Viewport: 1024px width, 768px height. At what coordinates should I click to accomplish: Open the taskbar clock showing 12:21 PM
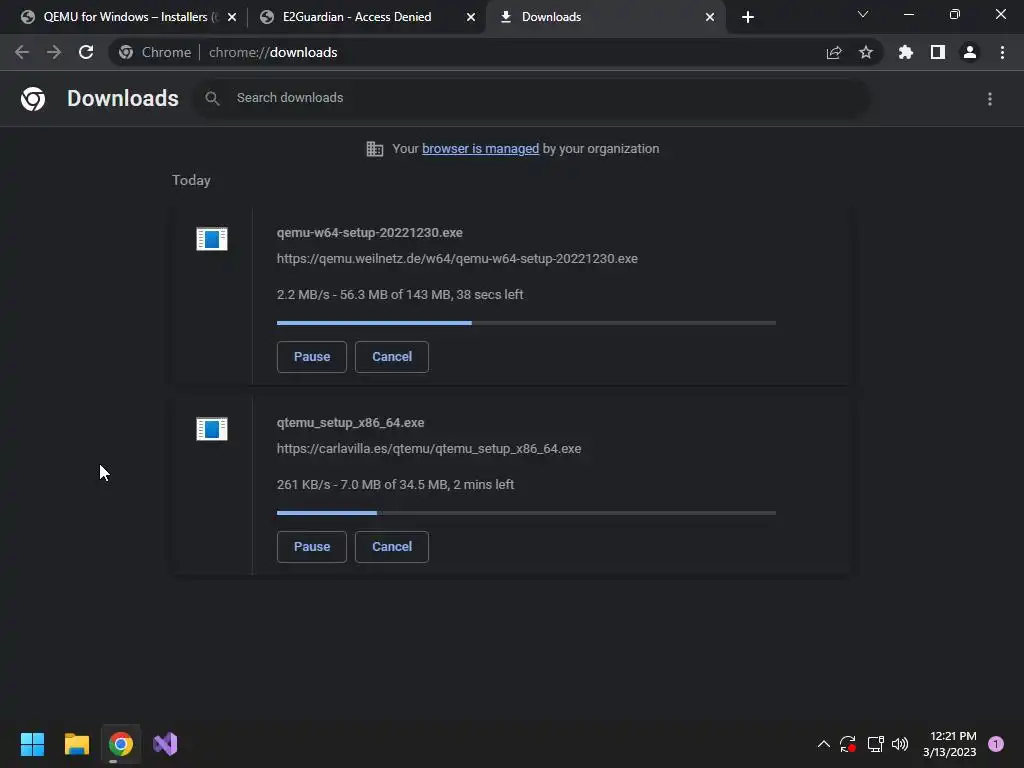click(950, 744)
